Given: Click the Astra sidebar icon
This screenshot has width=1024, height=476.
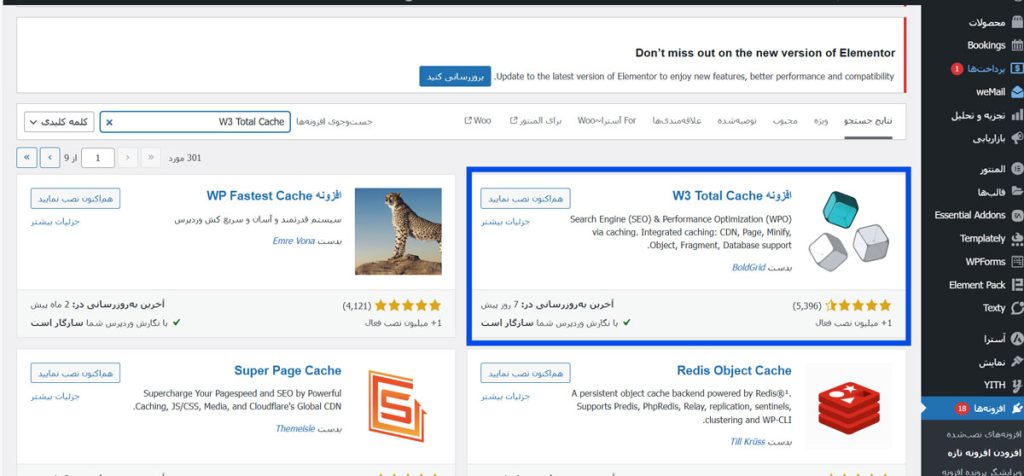Looking at the screenshot, I should 1017,339.
